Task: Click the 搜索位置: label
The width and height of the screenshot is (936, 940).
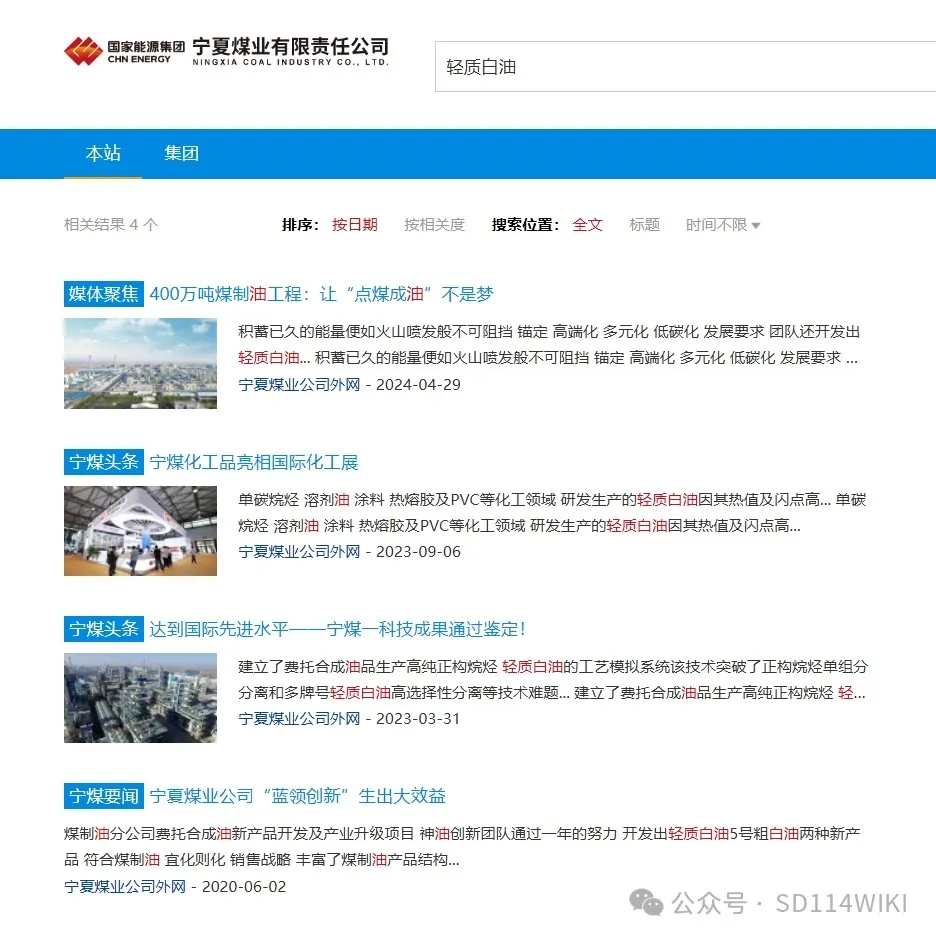Action: 525,225
